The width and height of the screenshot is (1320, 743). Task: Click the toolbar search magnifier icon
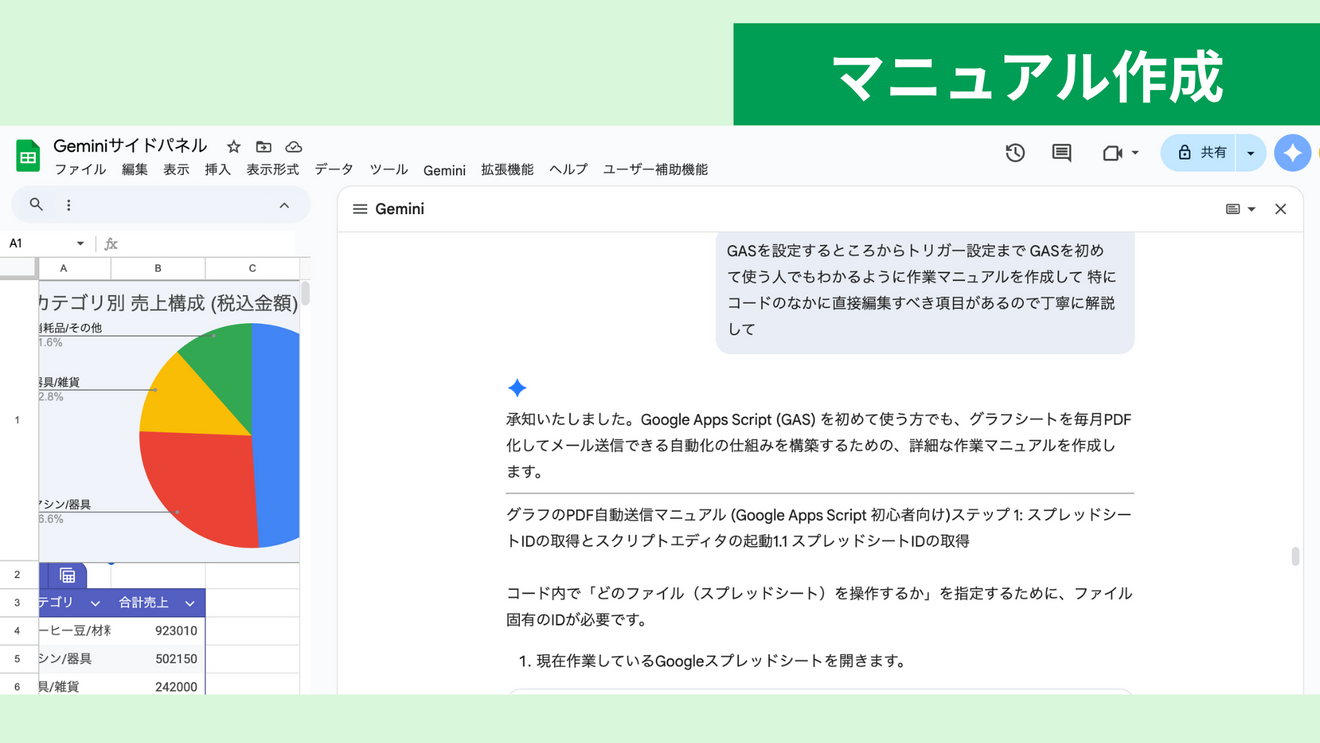pyautogui.click(x=36, y=205)
